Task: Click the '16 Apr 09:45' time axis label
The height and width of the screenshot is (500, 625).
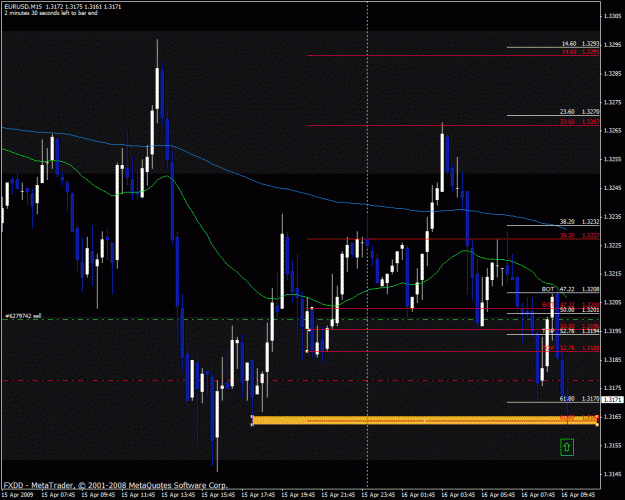Action: [578, 495]
